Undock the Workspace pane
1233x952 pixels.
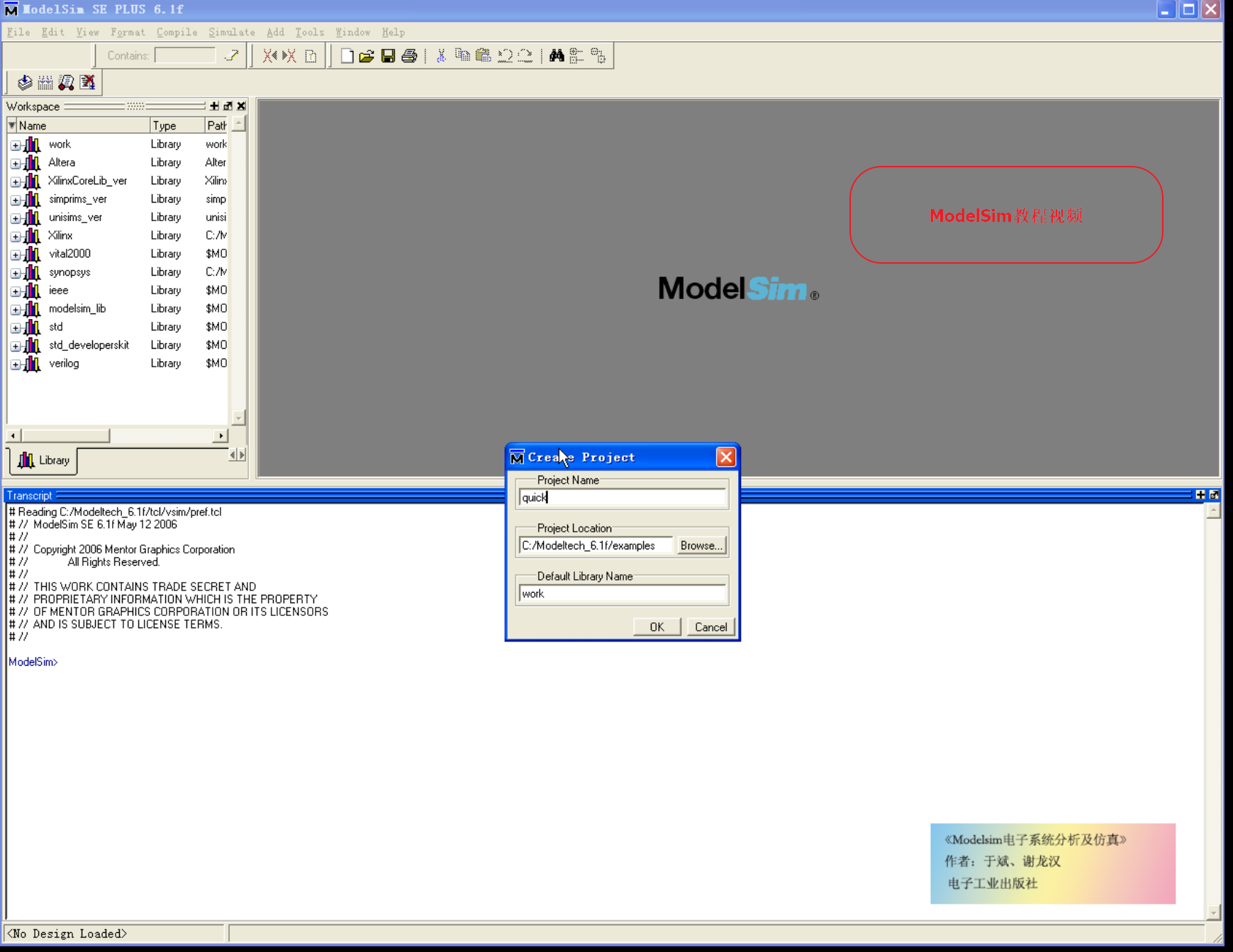228,106
